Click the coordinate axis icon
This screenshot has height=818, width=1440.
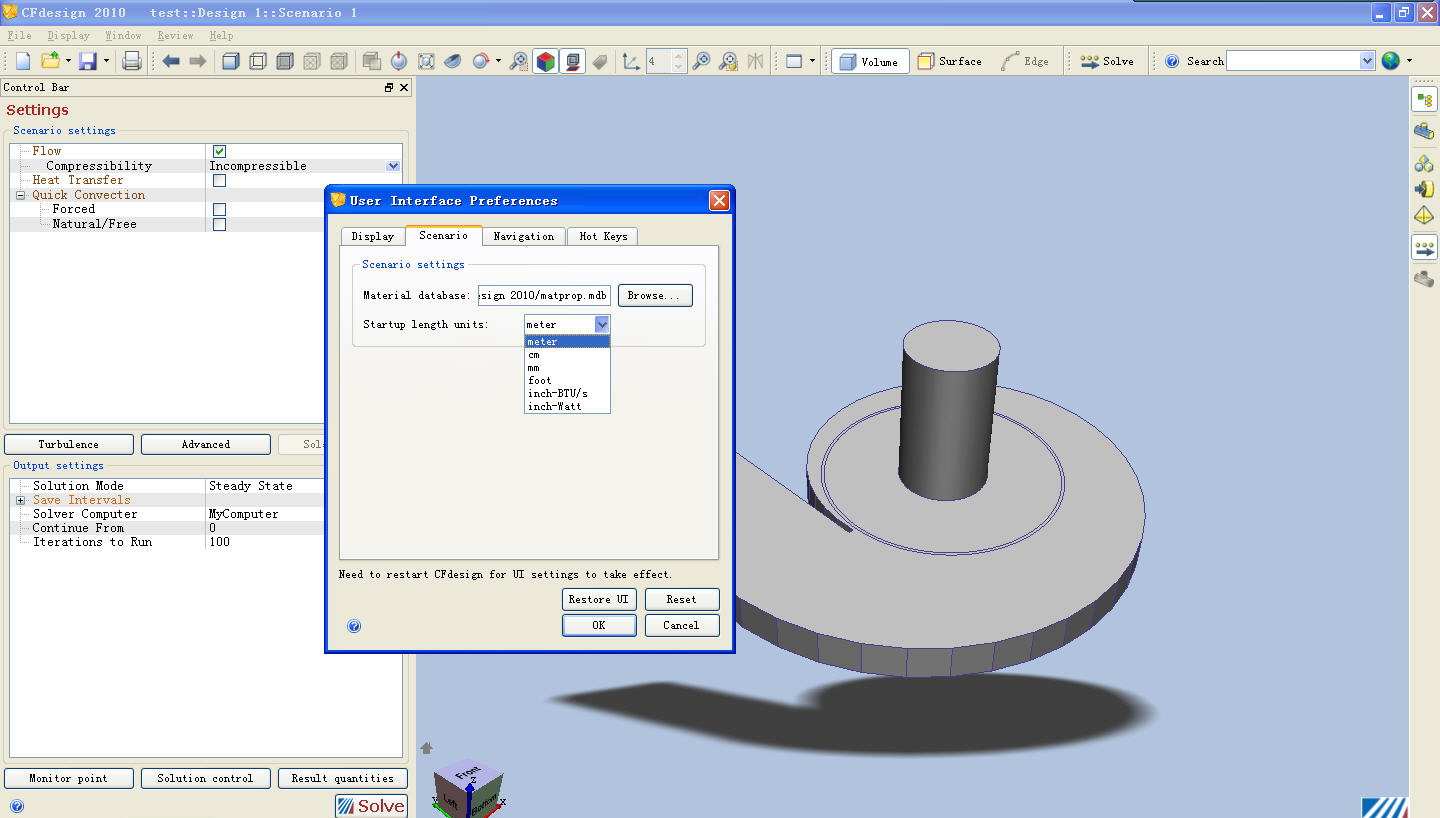[x=631, y=61]
